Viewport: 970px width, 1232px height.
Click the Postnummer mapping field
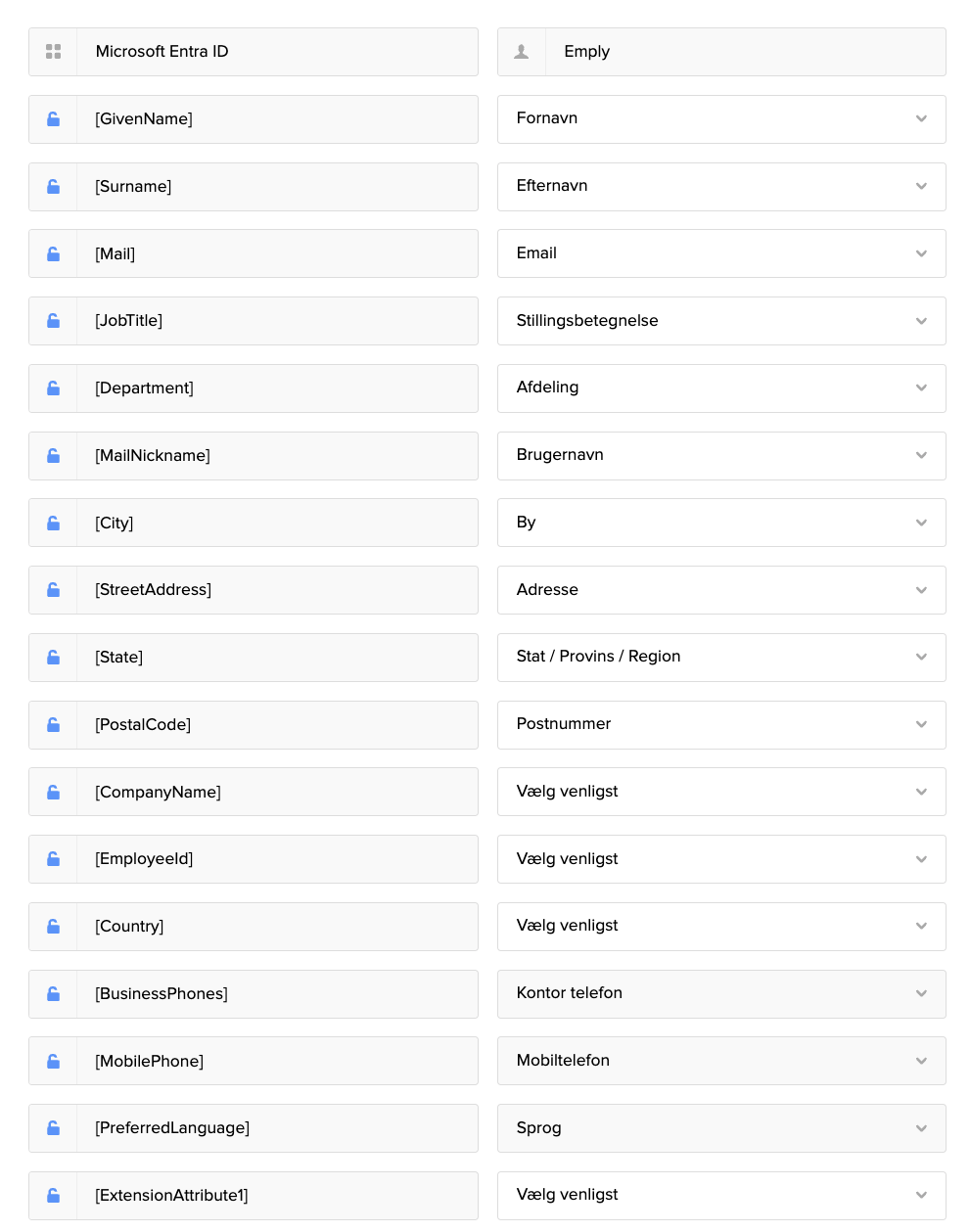[x=721, y=724]
